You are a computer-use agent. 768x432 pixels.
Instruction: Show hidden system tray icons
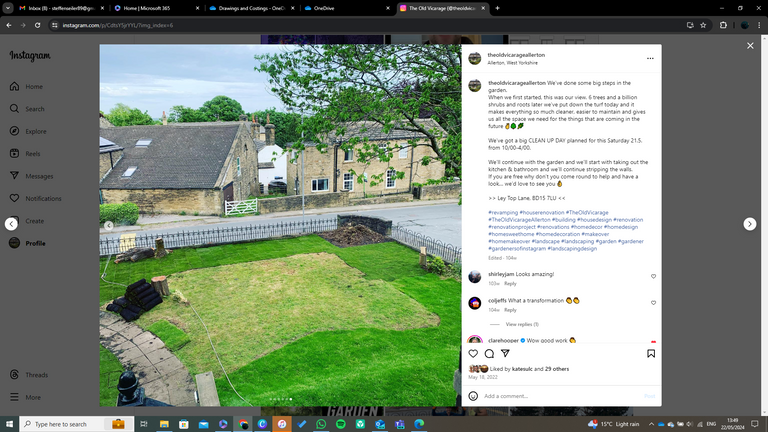651,424
